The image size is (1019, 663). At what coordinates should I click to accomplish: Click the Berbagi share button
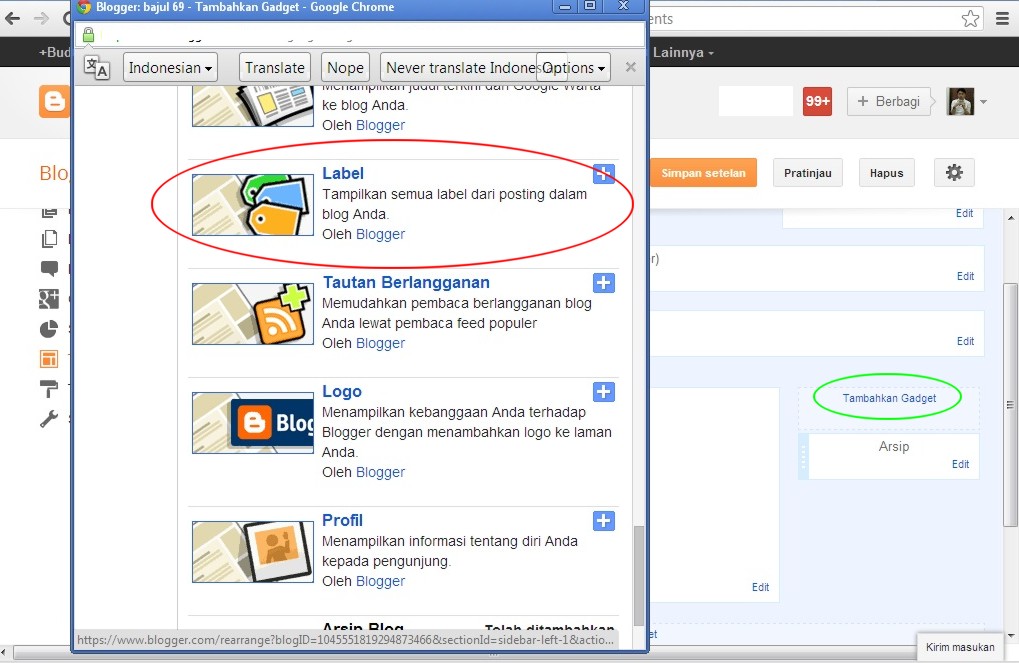[x=889, y=101]
